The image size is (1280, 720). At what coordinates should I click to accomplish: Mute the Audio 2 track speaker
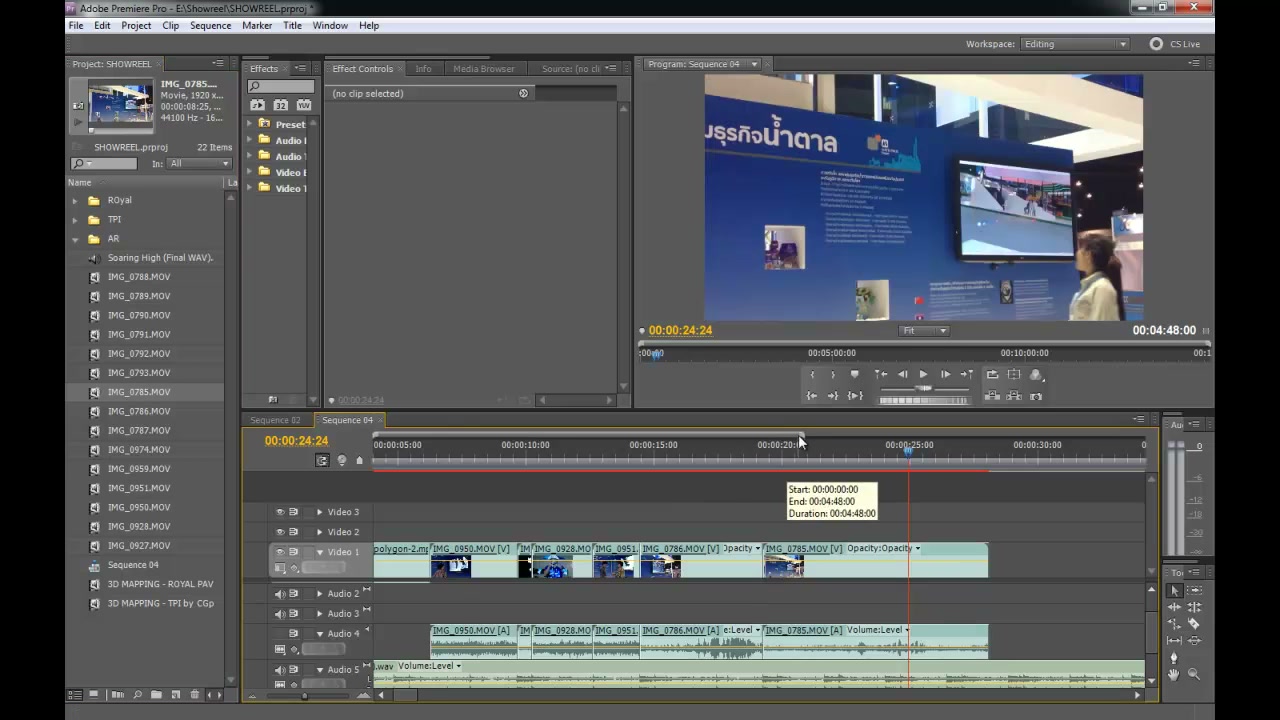pos(280,594)
